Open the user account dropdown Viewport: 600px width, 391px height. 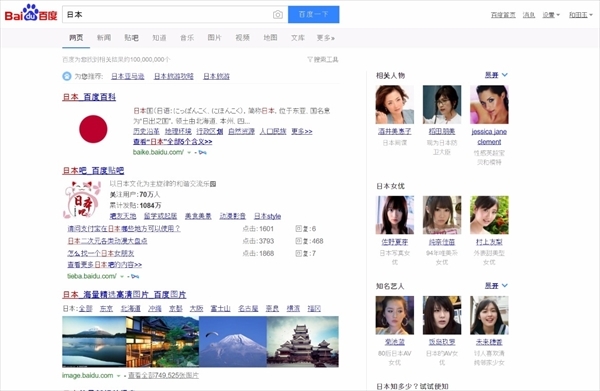click(x=581, y=15)
